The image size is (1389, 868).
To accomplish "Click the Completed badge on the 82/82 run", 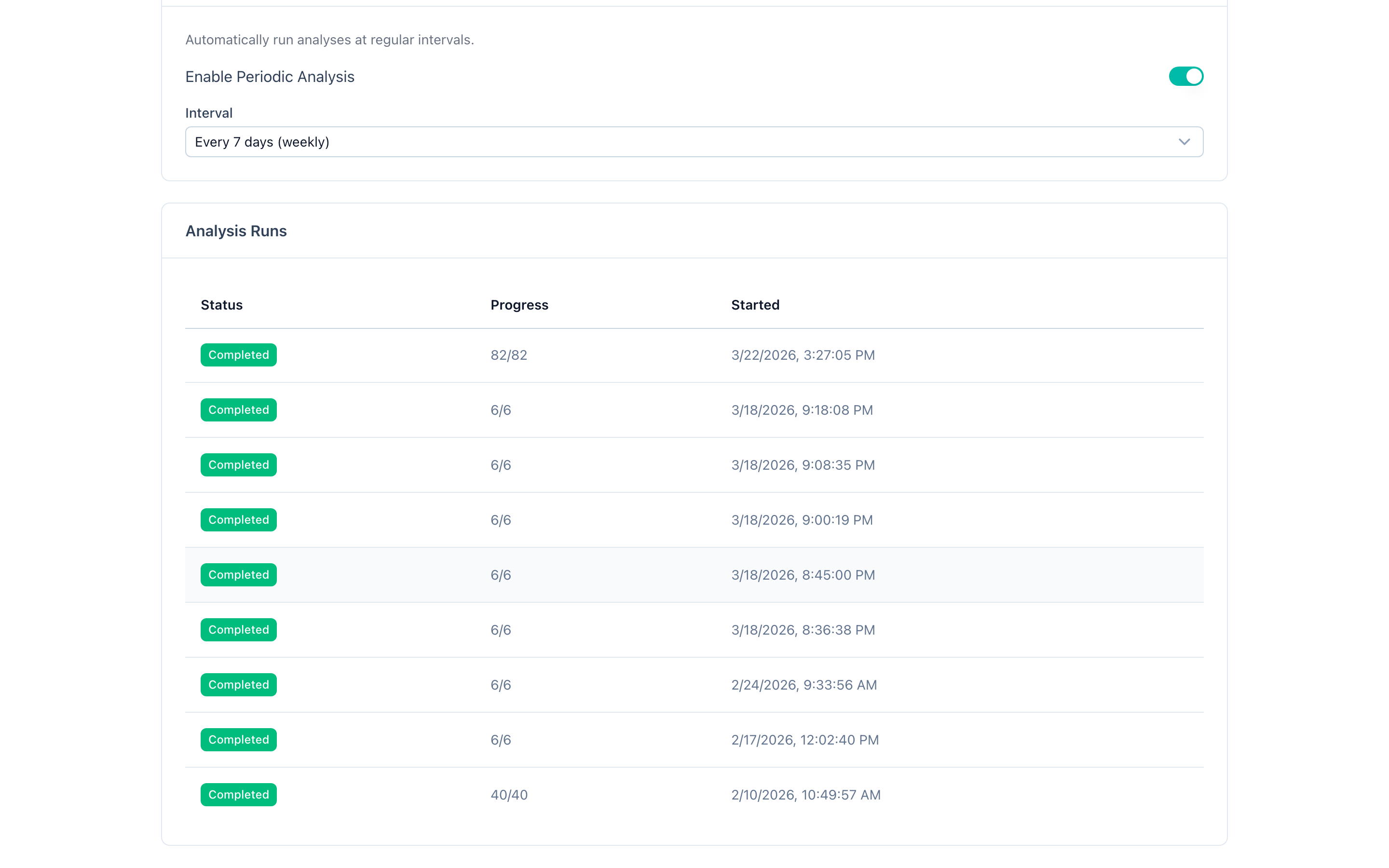I will [x=238, y=355].
